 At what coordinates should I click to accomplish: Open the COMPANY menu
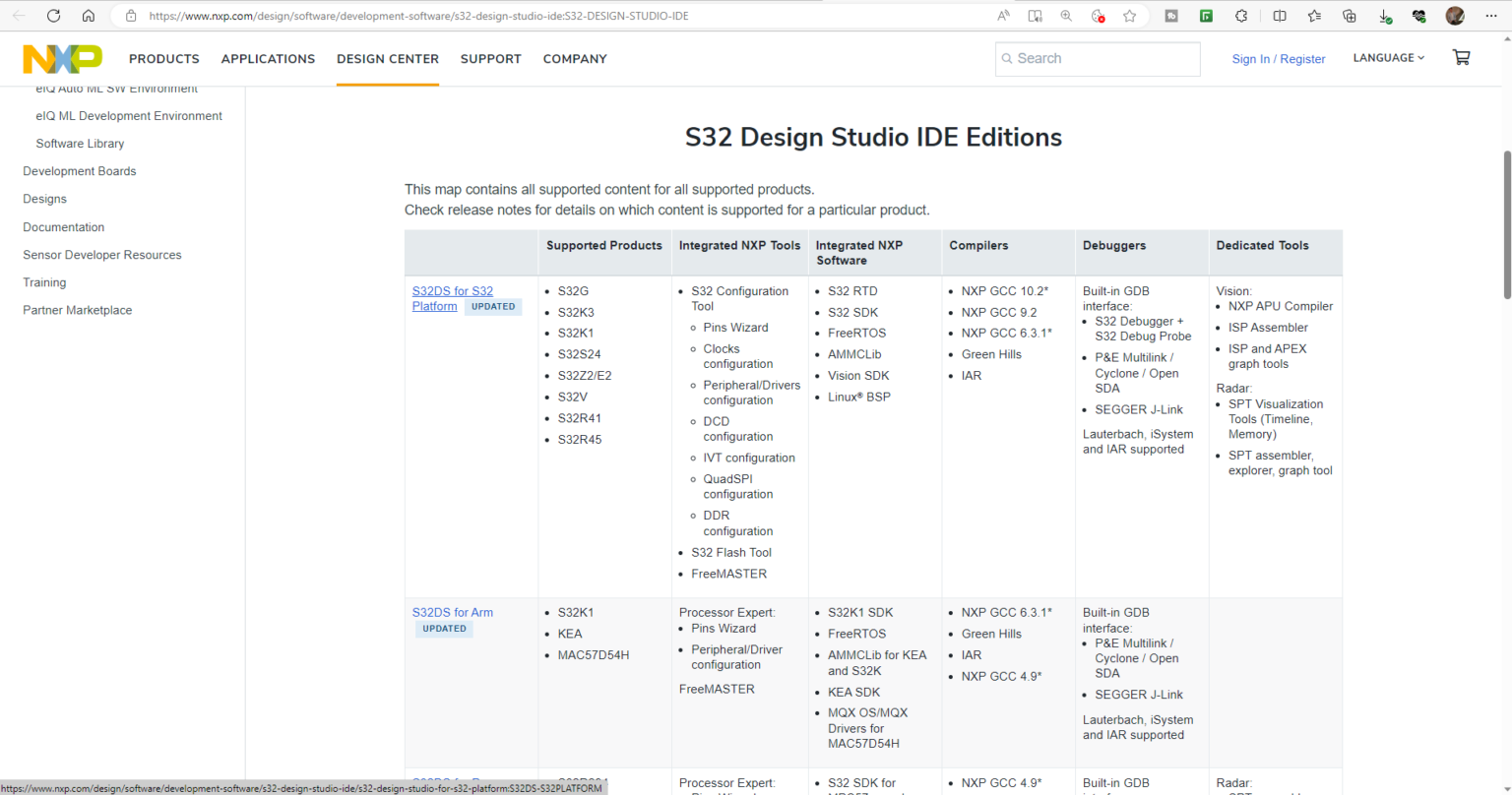coord(575,59)
